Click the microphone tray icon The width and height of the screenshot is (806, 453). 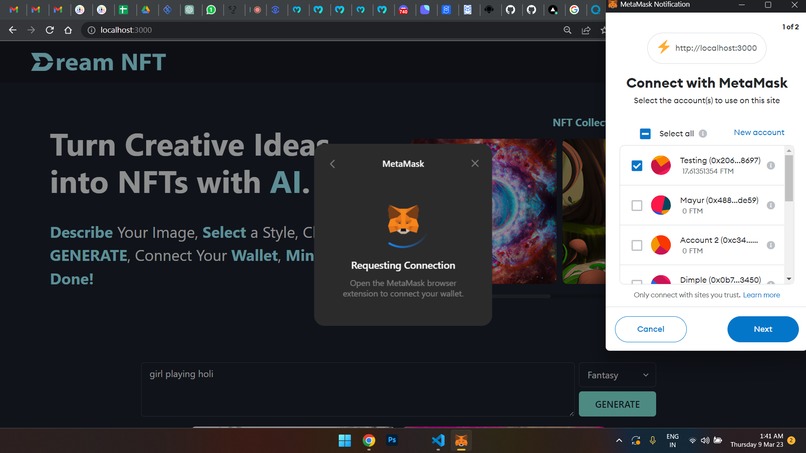pos(652,441)
